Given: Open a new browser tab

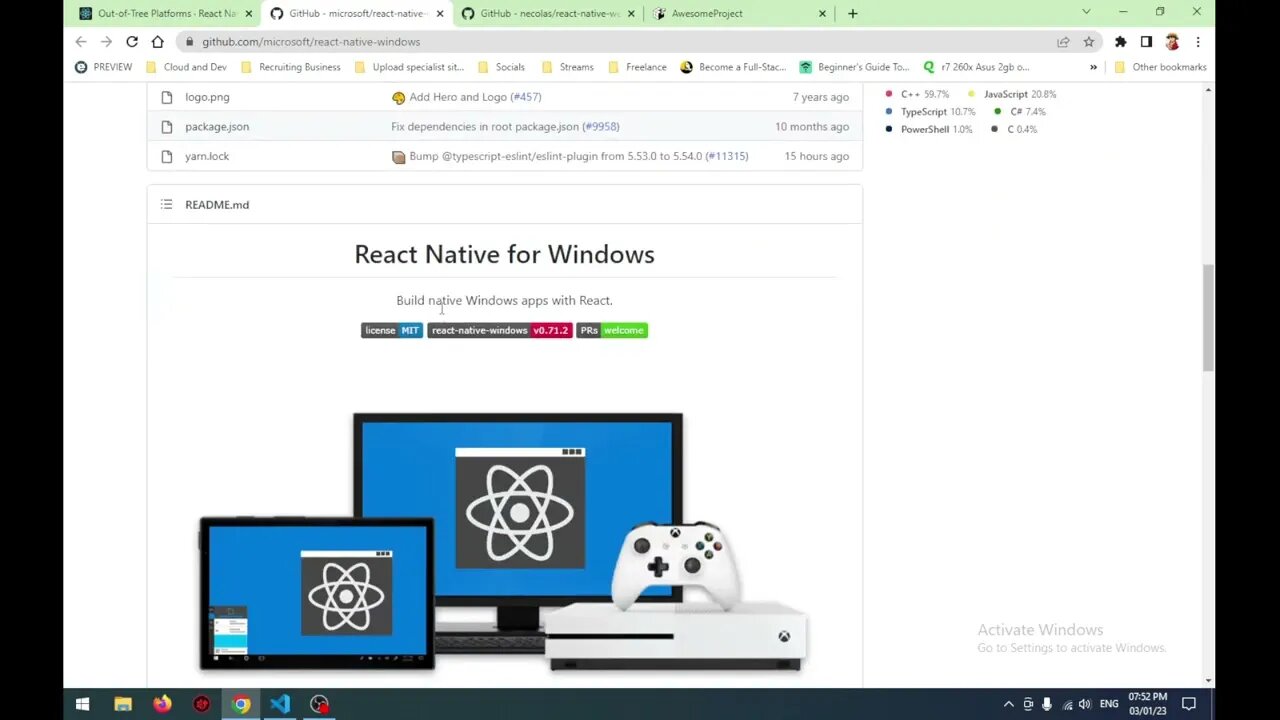Looking at the screenshot, I should point(852,14).
